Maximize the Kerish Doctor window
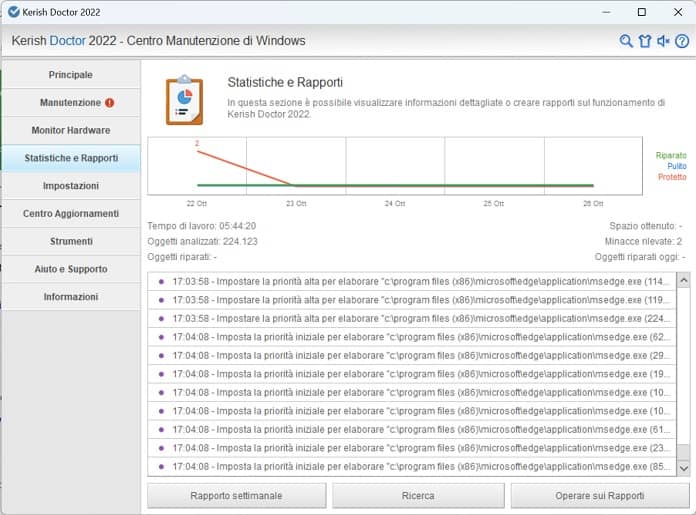Viewport: 696px width, 515px height. click(x=641, y=12)
